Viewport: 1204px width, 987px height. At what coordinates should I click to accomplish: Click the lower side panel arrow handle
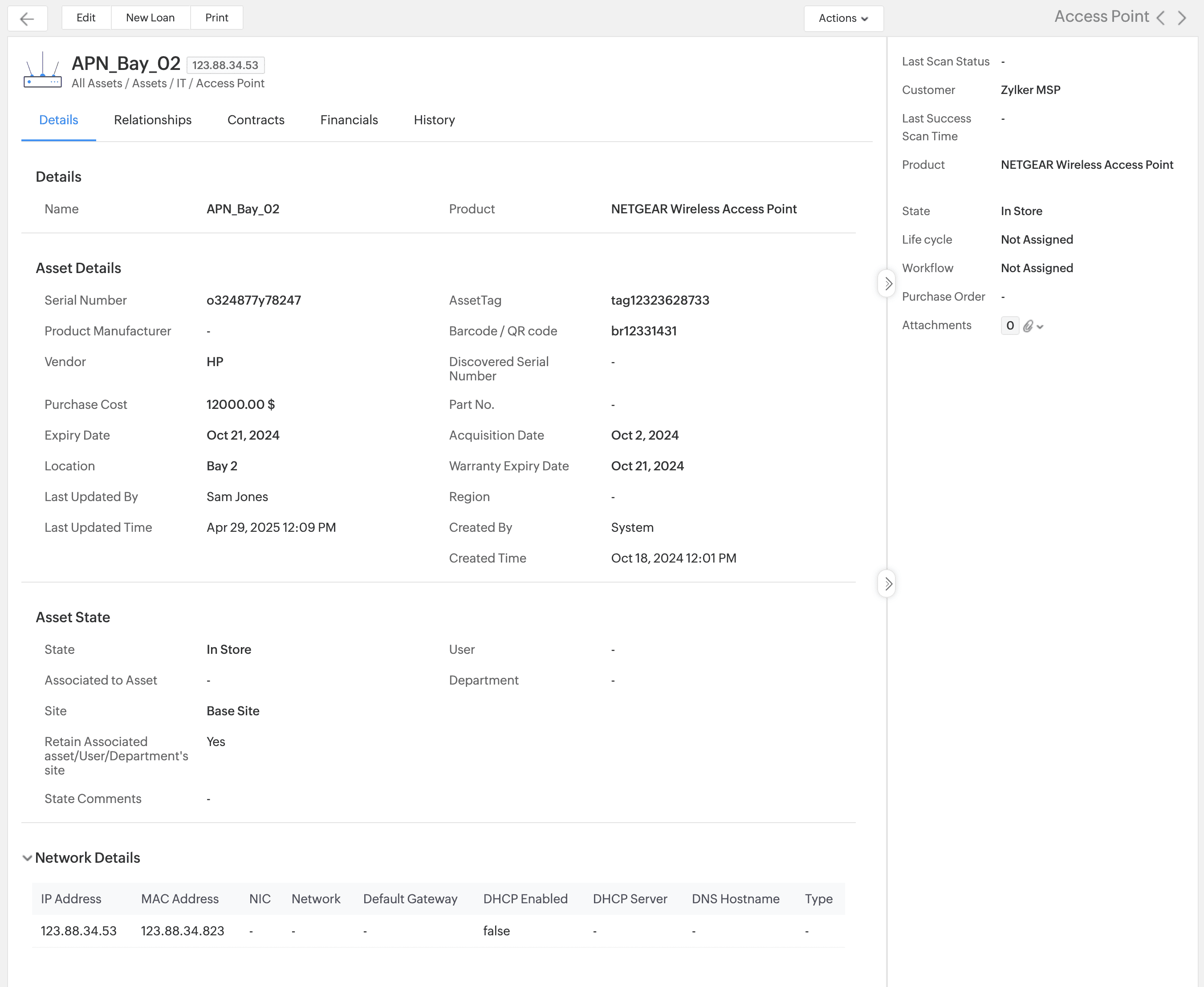pos(887,583)
